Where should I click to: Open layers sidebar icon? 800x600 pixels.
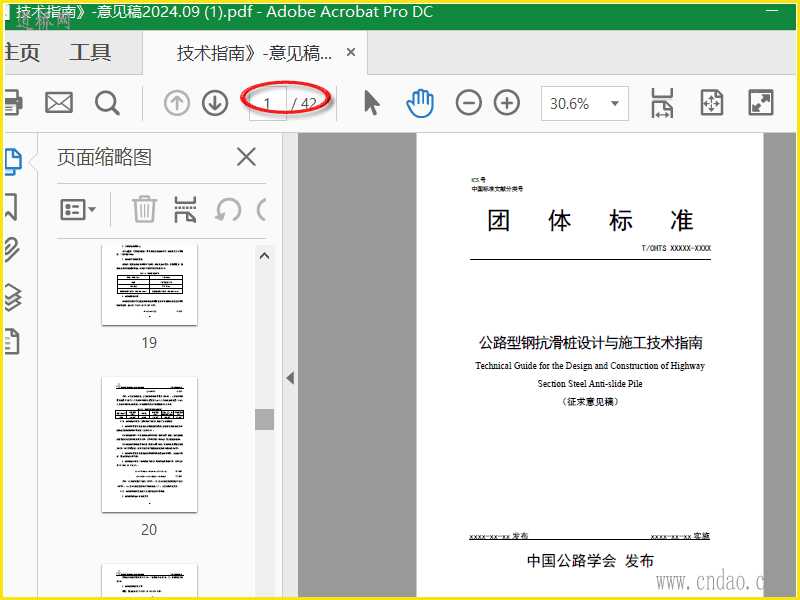(x=13, y=297)
